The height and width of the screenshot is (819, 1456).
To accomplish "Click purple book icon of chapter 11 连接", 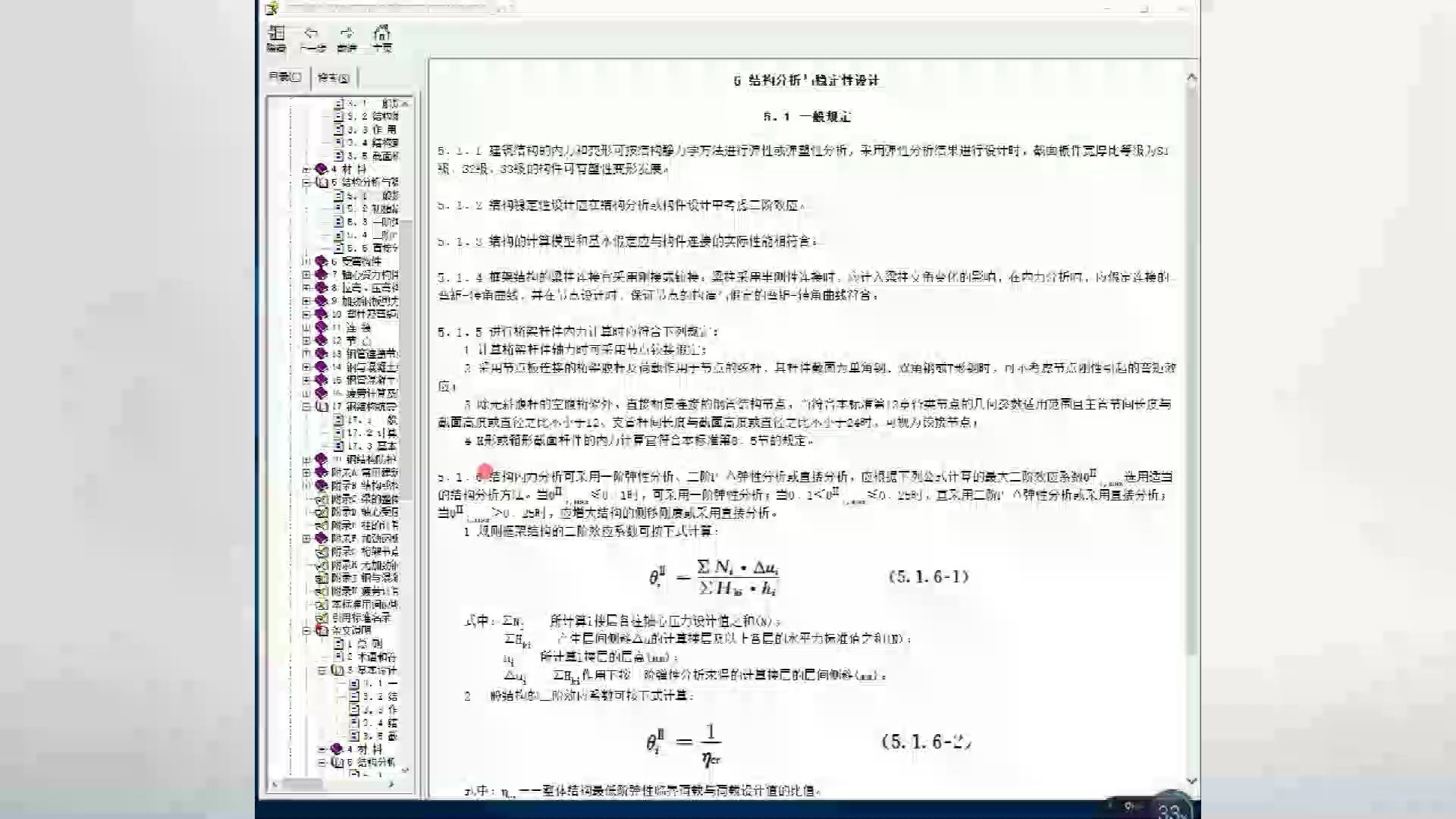I will [x=321, y=328].
